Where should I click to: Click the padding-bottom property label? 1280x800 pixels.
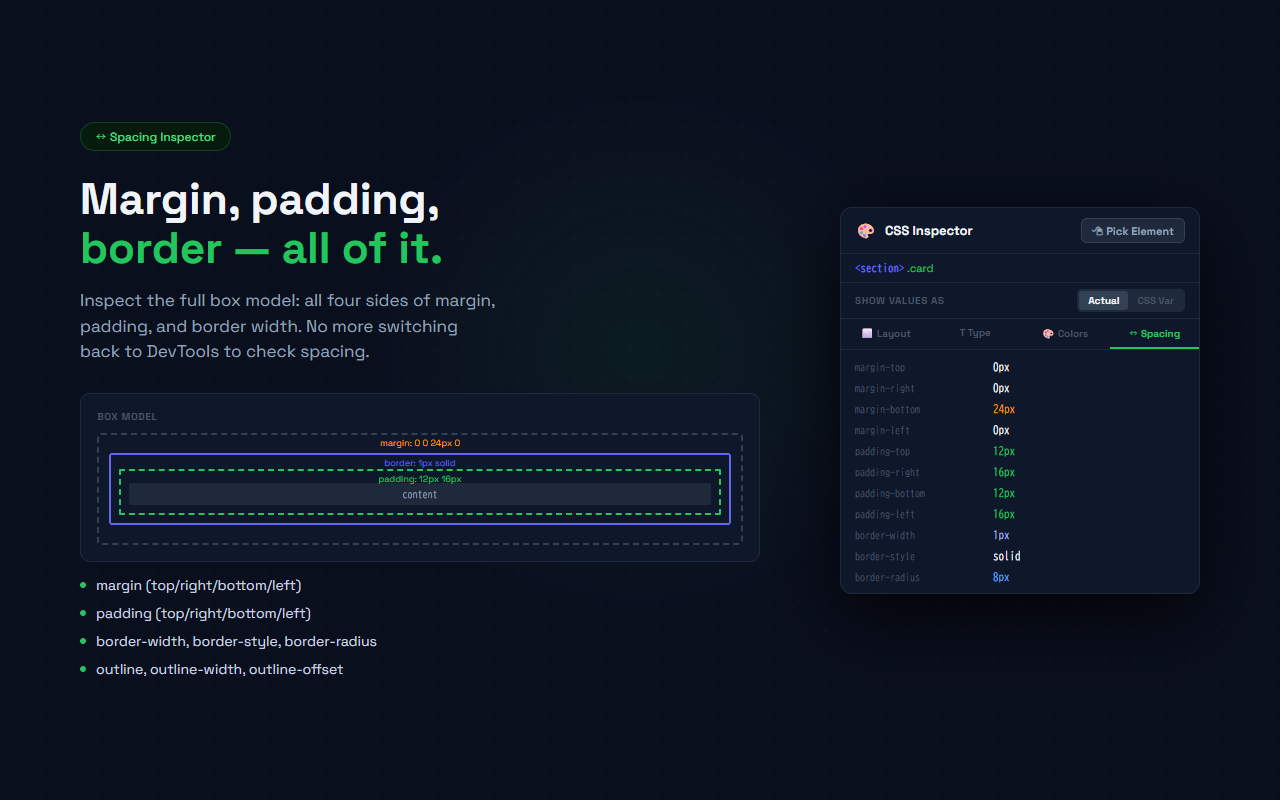(x=890, y=494)
